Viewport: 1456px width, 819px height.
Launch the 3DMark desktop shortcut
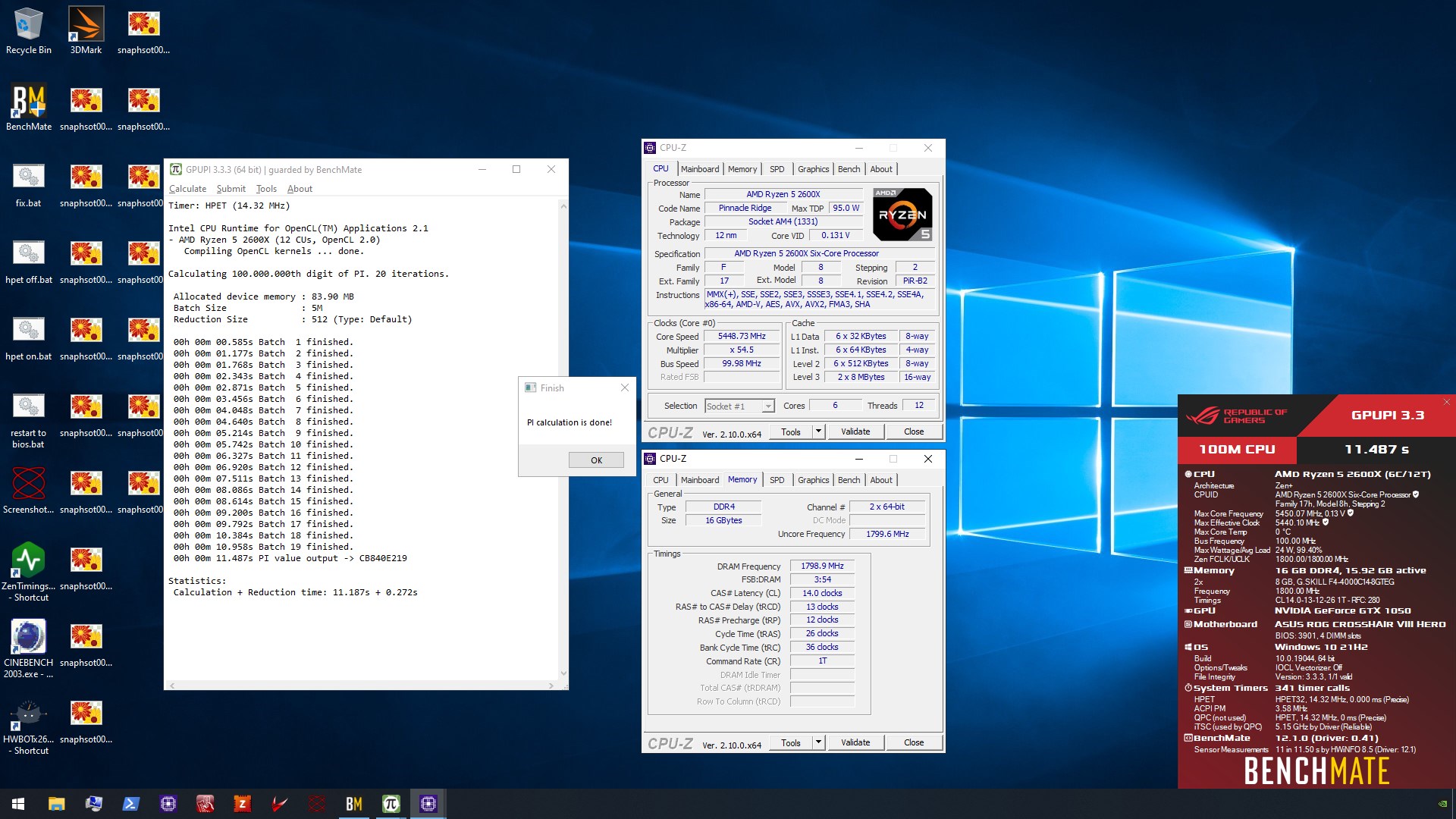(86, 31)
